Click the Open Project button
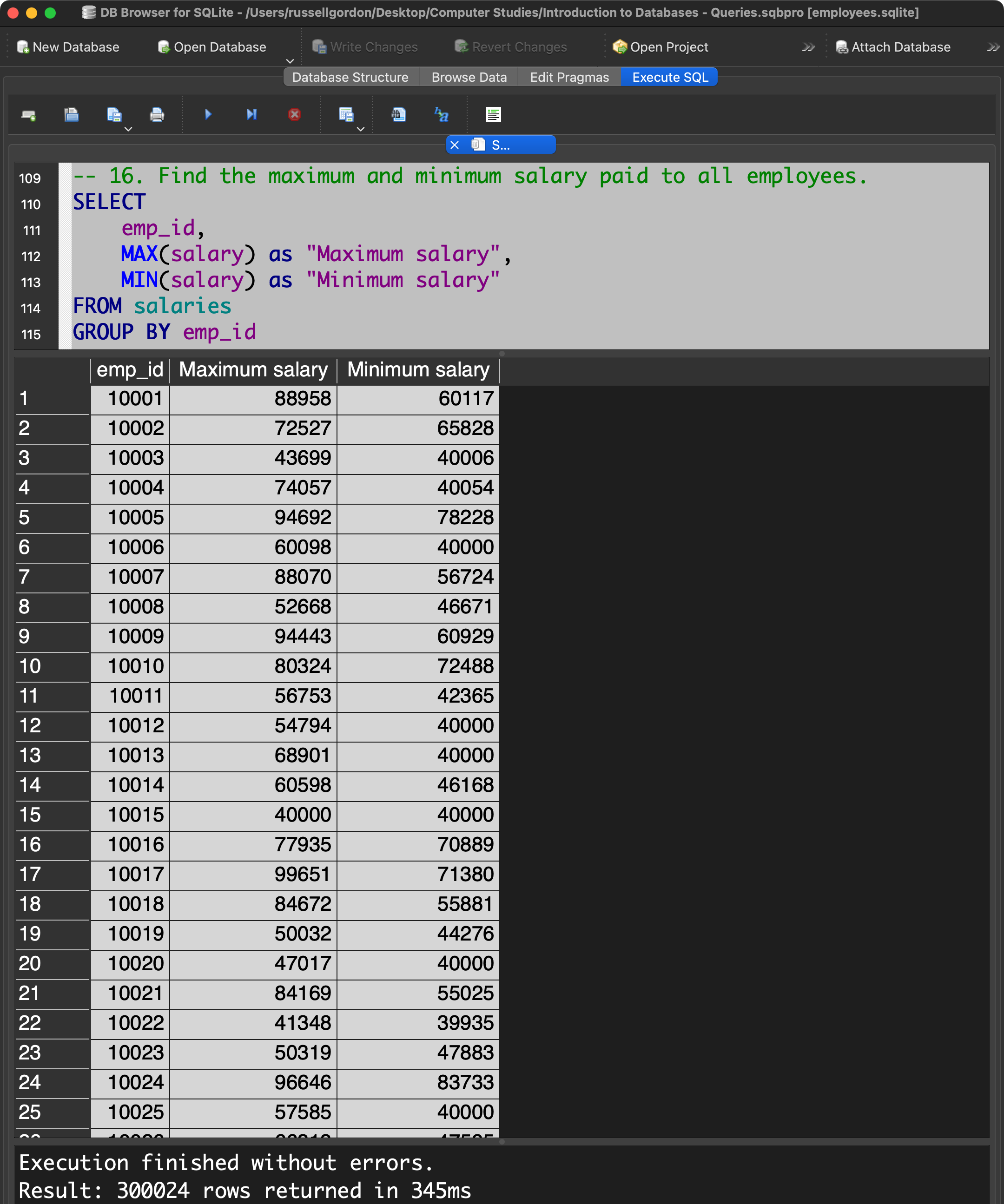1004x1204 pixels. pos(660,47)
